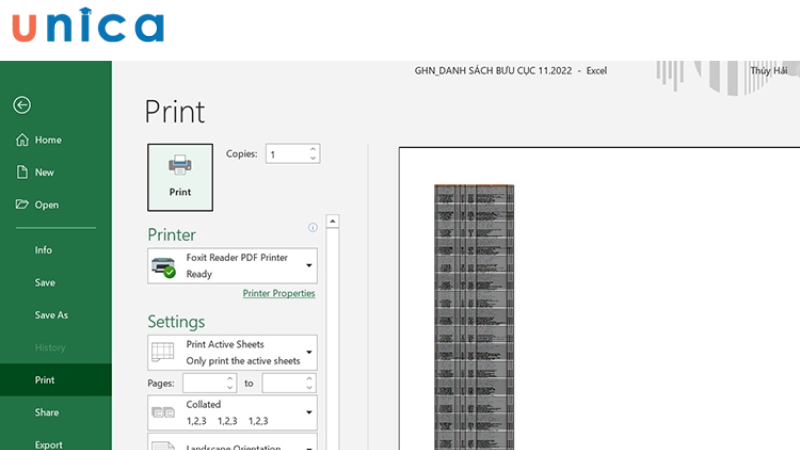Screen dimensions: 800x450
Task: Click the back arrow circle icon
Action: 22,105
